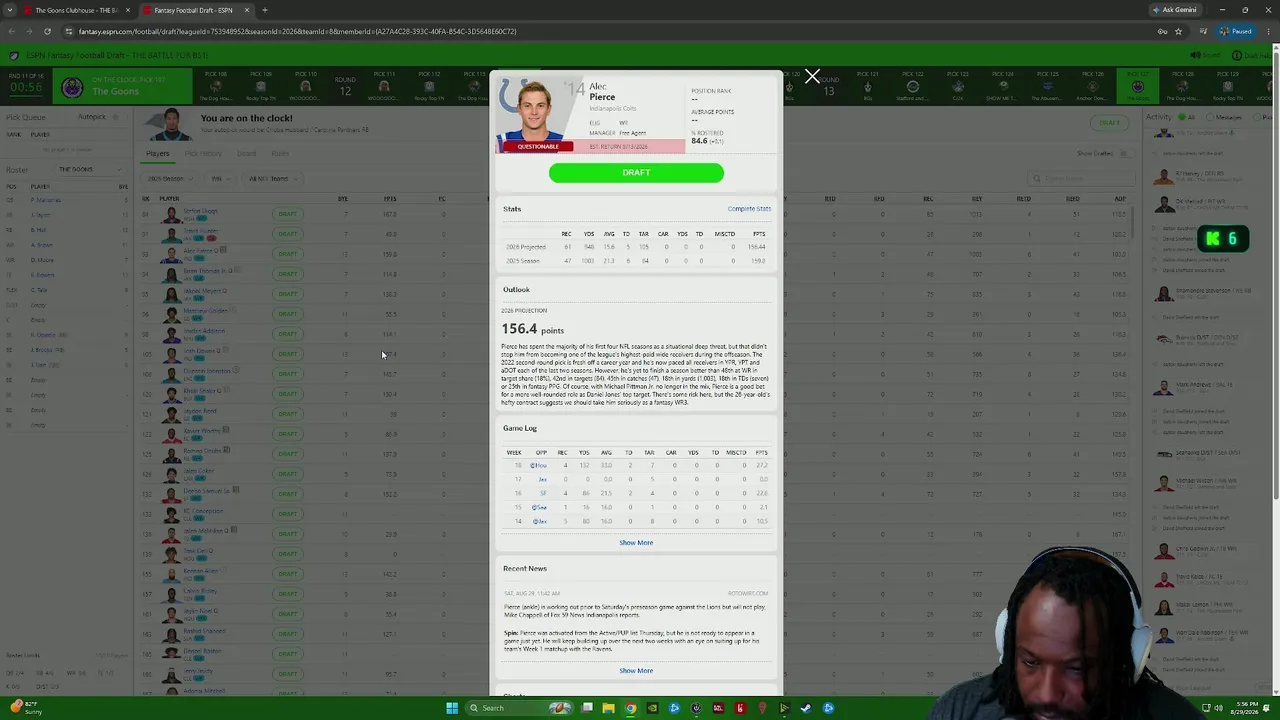The width and height of the screenshot is (1280, 720).
Task: Click the player name search field
Action: [1080, 179]
